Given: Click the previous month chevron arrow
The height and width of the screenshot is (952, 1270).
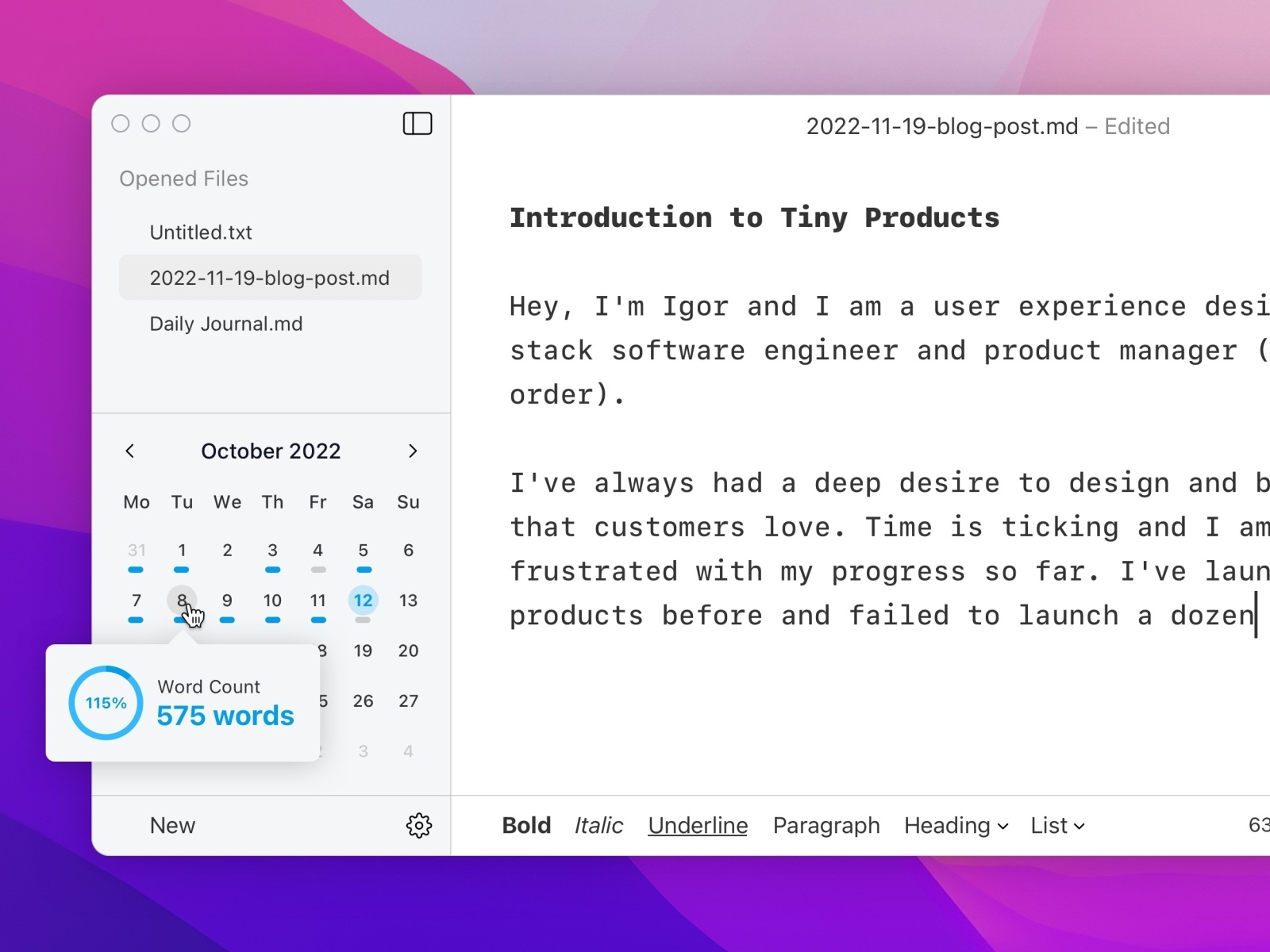Looking at the screenshot, I should click(131, 451).
